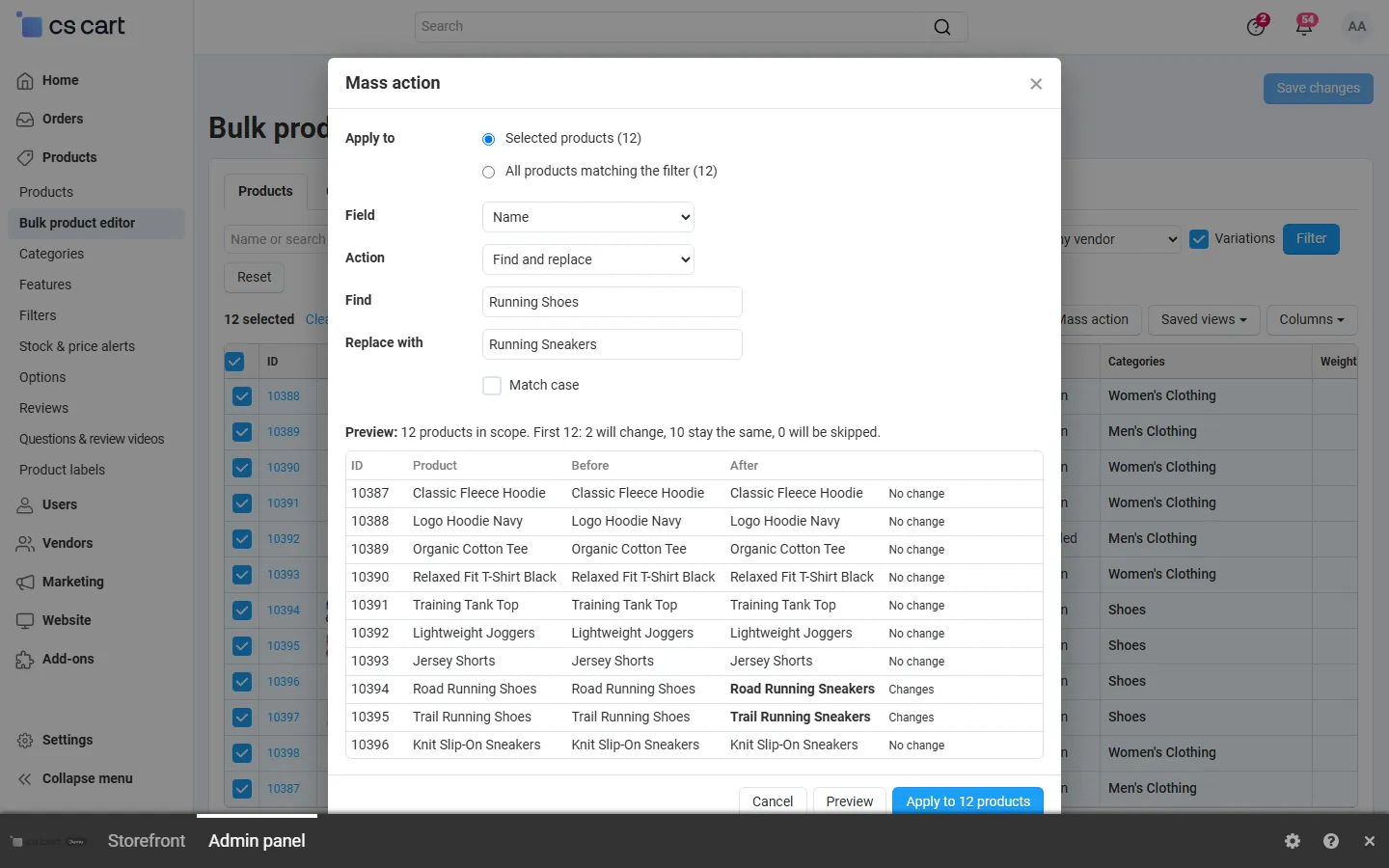Click the Marketing megaphone icon
The height and width of the screenshot is (868, 1389).
pyautogui.click(x=25, y=583)
